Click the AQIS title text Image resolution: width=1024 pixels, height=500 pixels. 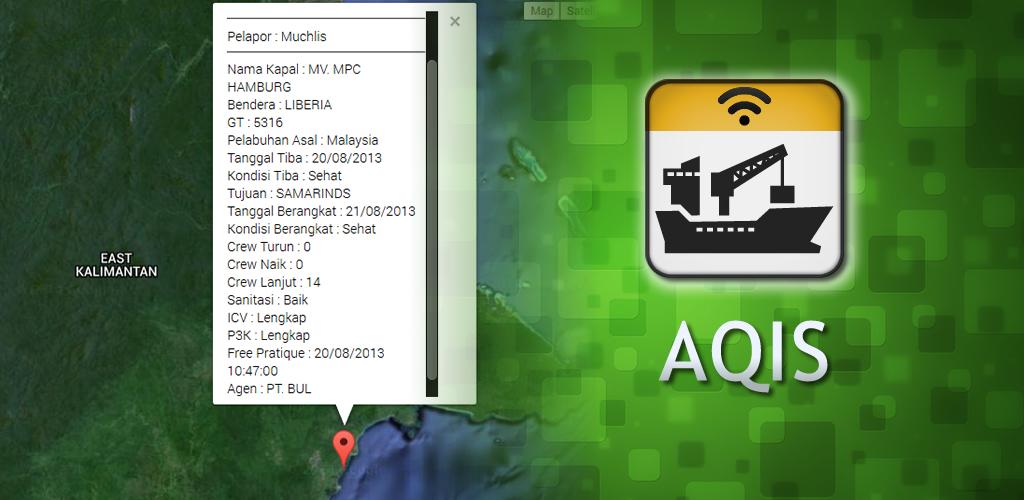744,354
